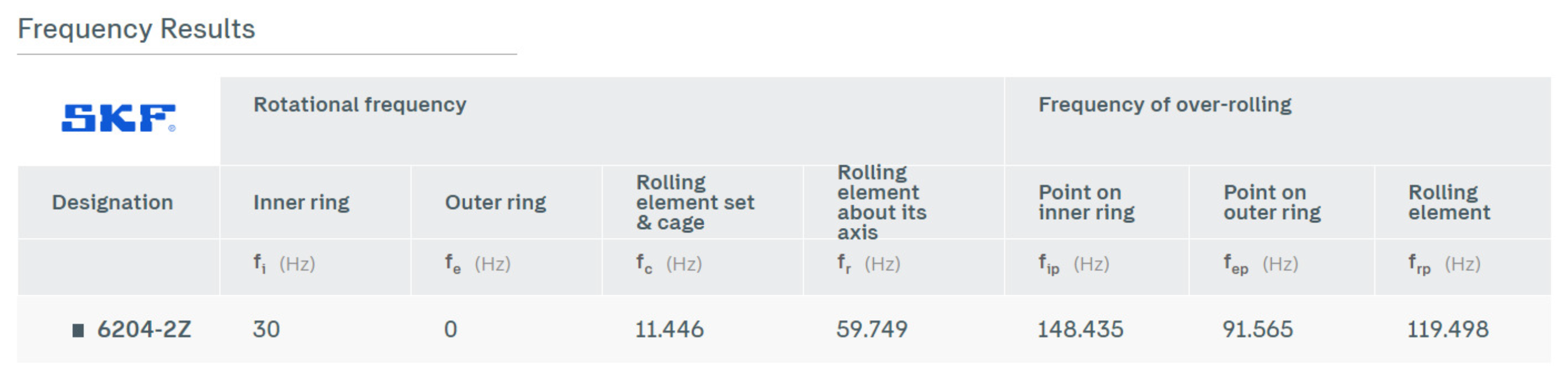
Task: Click the fip value 148.435
Action: 1081,329
